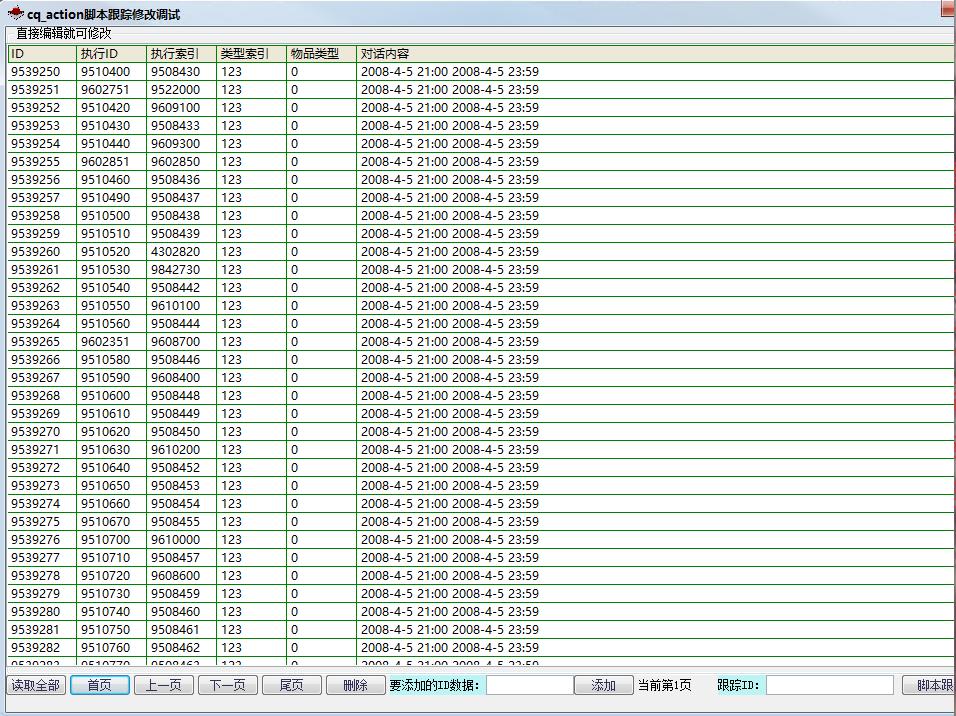Click the 脚本跟踪 button at bottom right
The height and width of the screenshot is (716, 956).
(928, 685)
